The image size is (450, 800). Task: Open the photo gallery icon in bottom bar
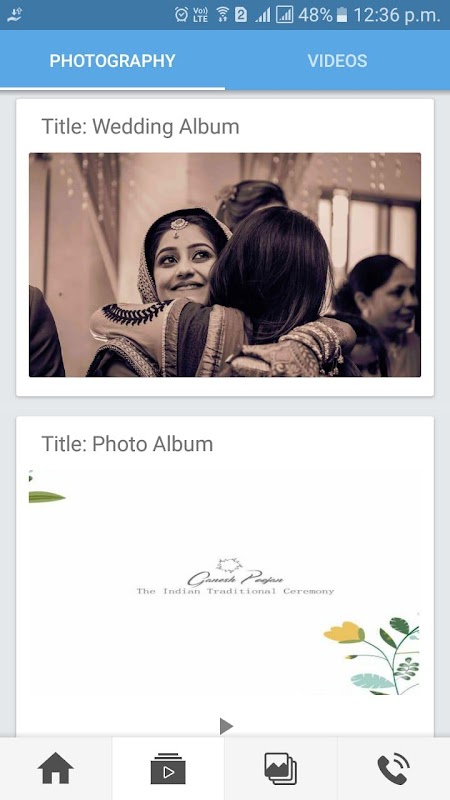point(281,768)
